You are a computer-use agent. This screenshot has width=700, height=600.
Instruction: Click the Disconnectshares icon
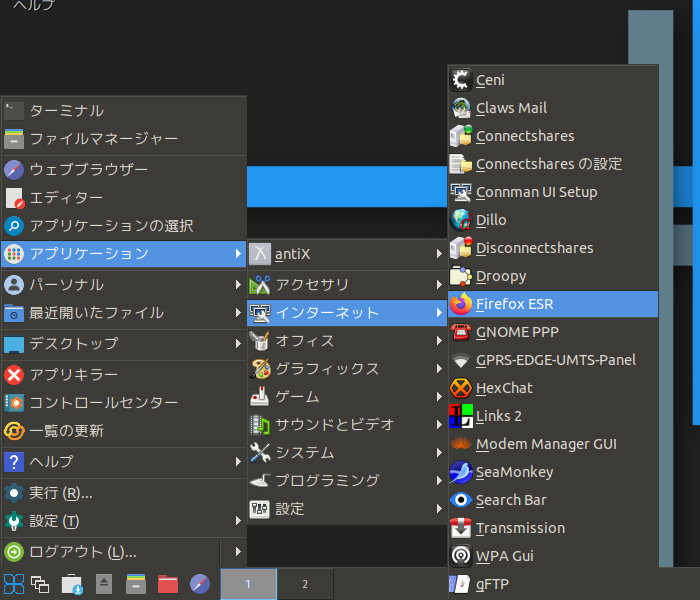[460, 248]
